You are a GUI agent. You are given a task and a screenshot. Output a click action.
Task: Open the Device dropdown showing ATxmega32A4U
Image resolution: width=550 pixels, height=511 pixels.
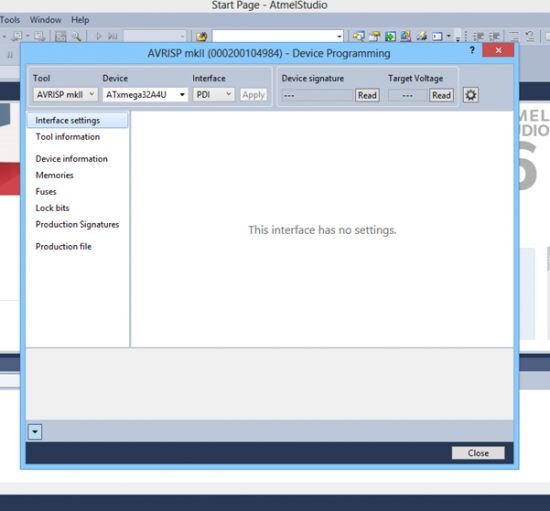pos(145,95)
